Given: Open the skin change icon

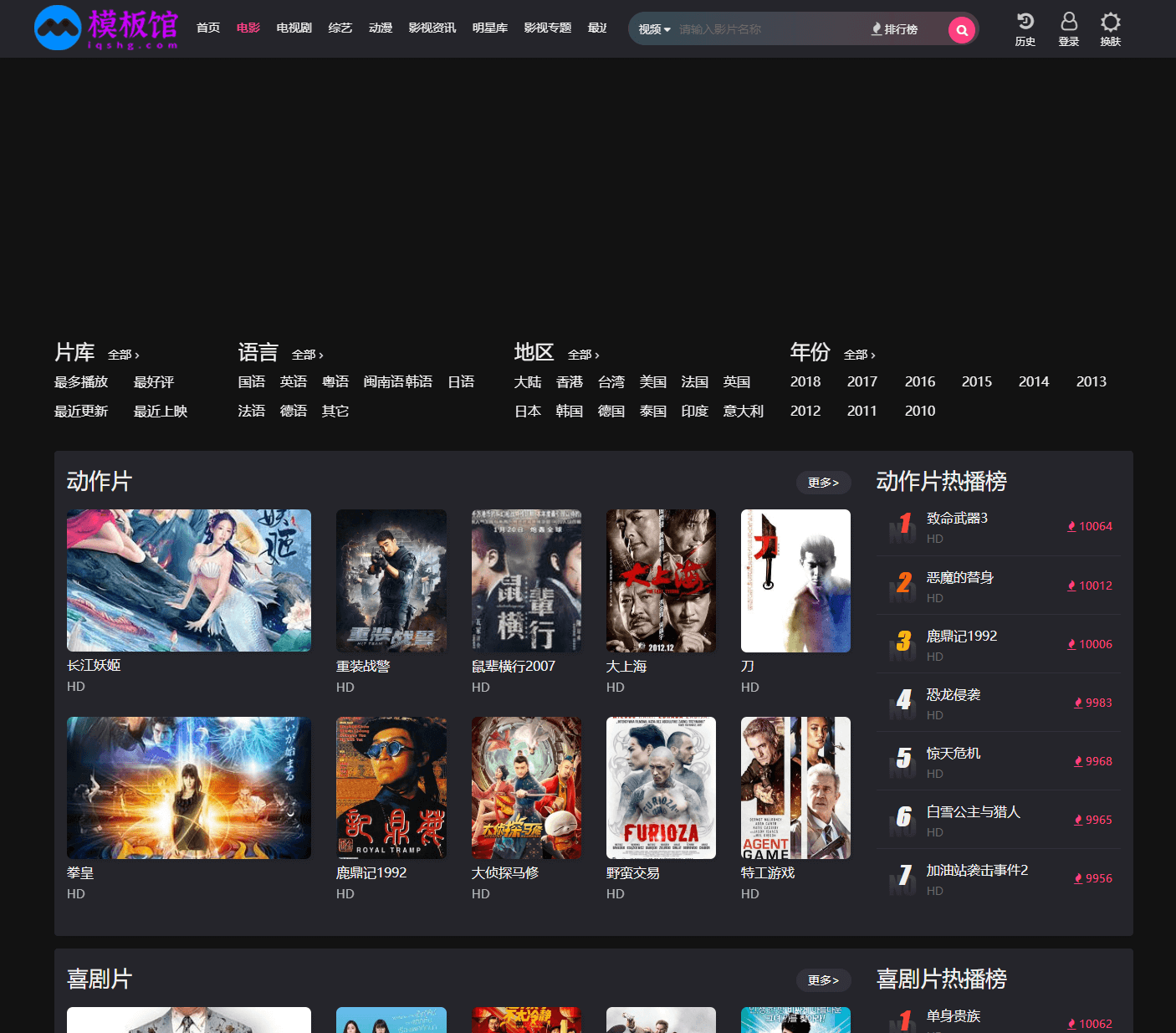Looking at the screenshot, I should point(1110,28).
